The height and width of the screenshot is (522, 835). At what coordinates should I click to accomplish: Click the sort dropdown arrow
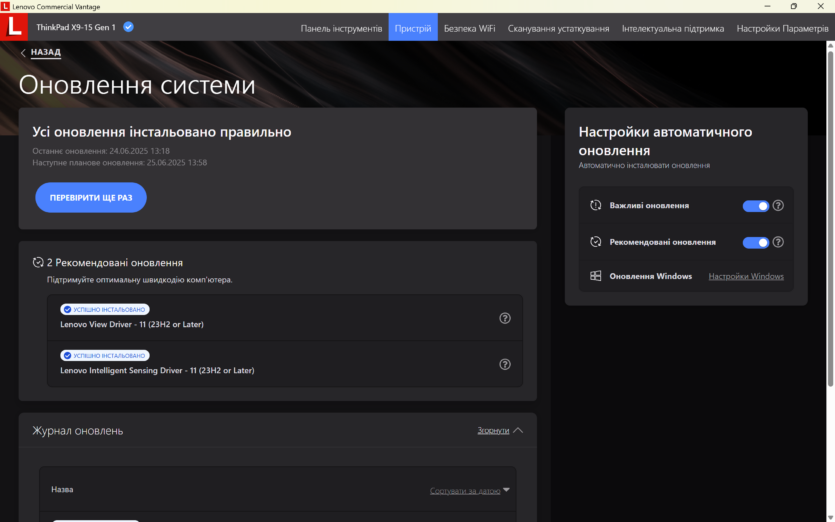coord(506,490)
